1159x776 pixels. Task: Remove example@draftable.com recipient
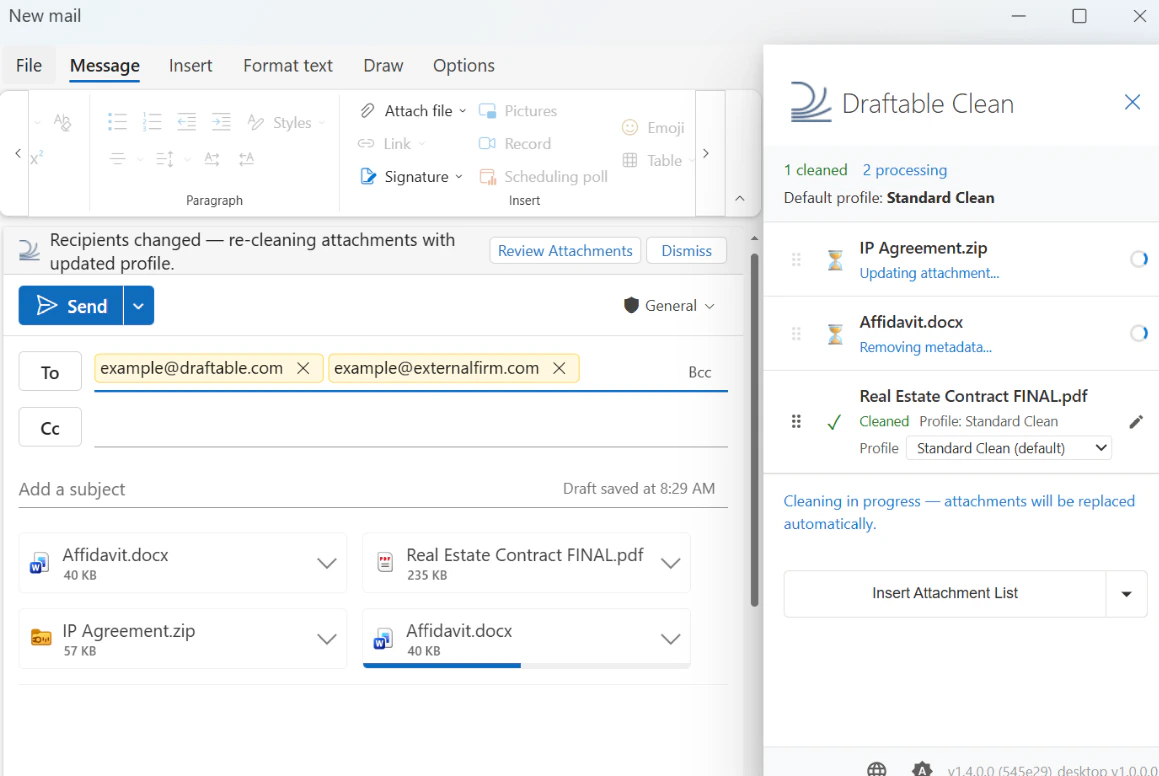pyautogui.click(x=303, y=368)
